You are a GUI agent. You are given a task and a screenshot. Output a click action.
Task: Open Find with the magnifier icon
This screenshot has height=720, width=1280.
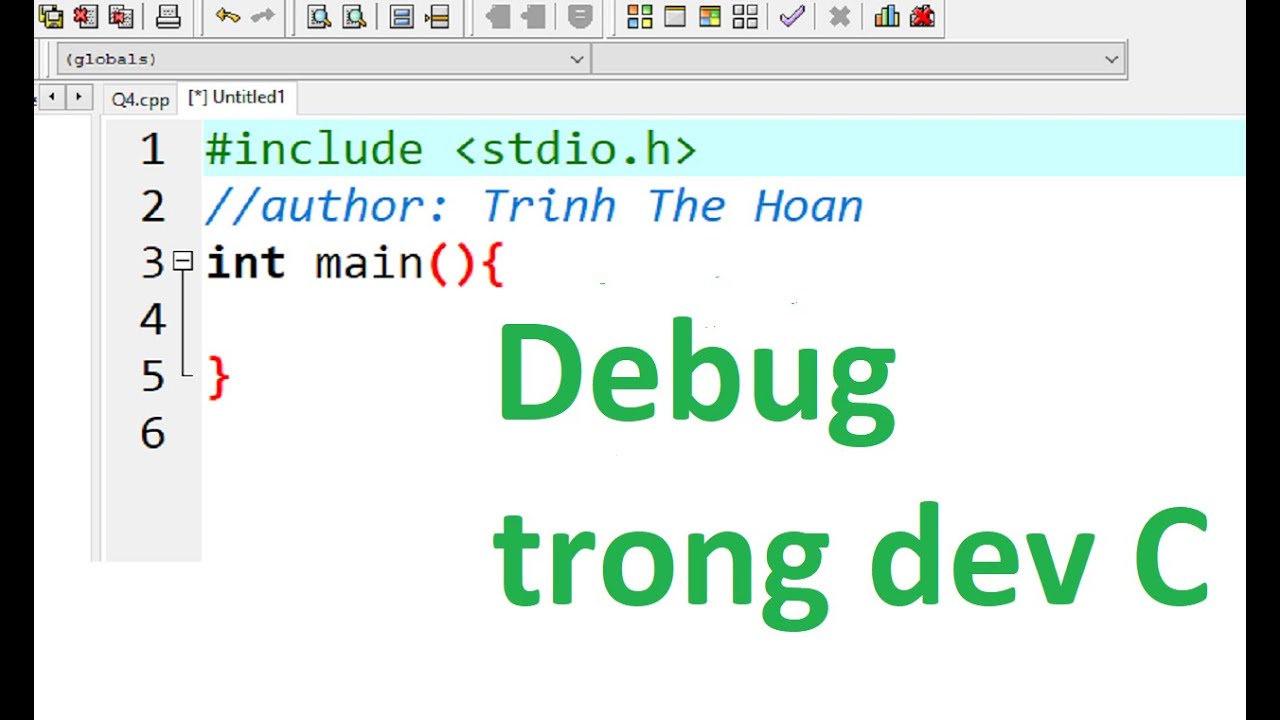pos(319,16)
